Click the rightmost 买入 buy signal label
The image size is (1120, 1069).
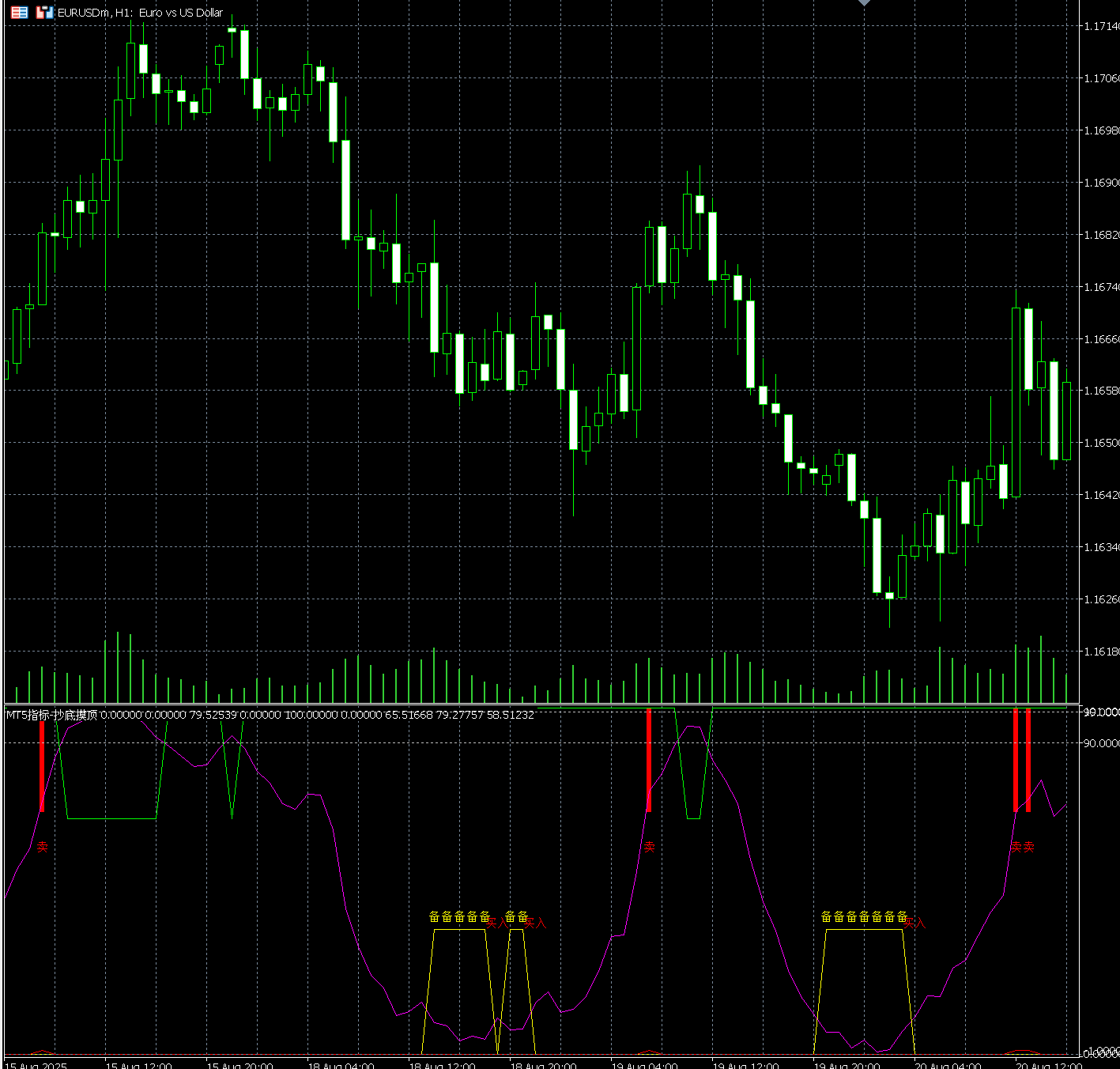coord(914,923)
